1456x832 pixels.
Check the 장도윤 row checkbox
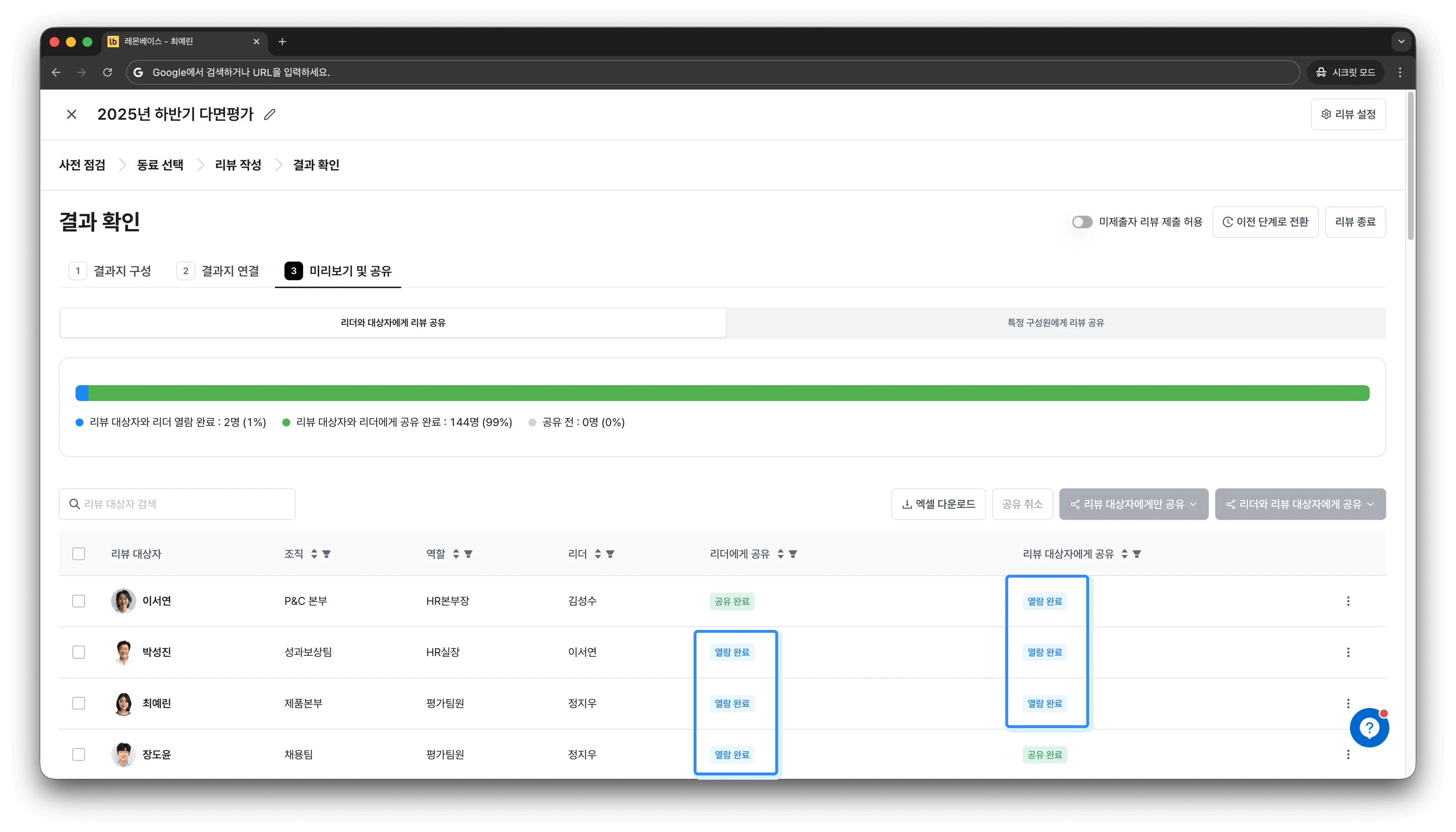pyautogui.click(x=79, y=754)
